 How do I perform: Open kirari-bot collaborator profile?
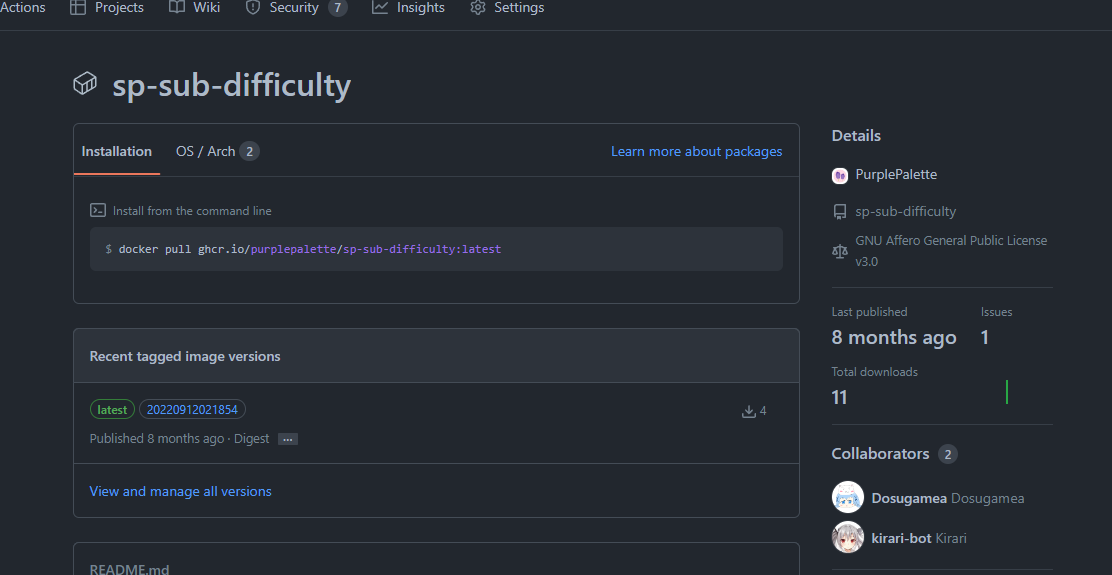(901, 538)
